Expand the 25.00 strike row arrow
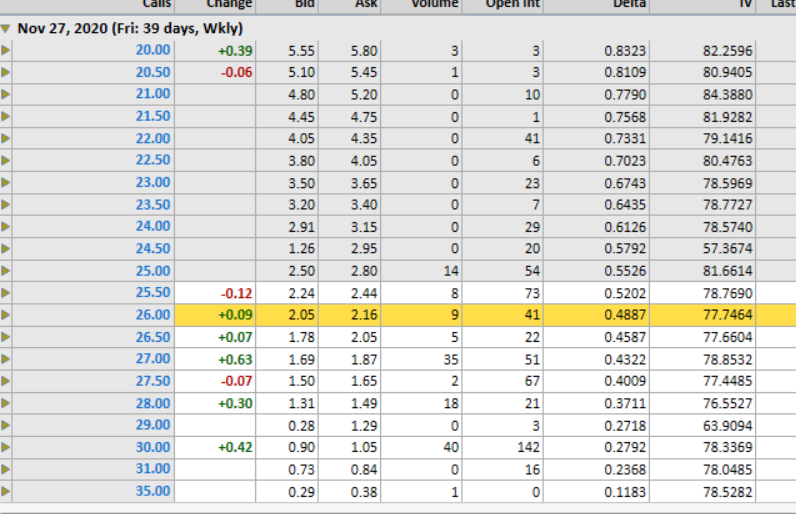Viewport: 796px width, 514px height. 6,271
